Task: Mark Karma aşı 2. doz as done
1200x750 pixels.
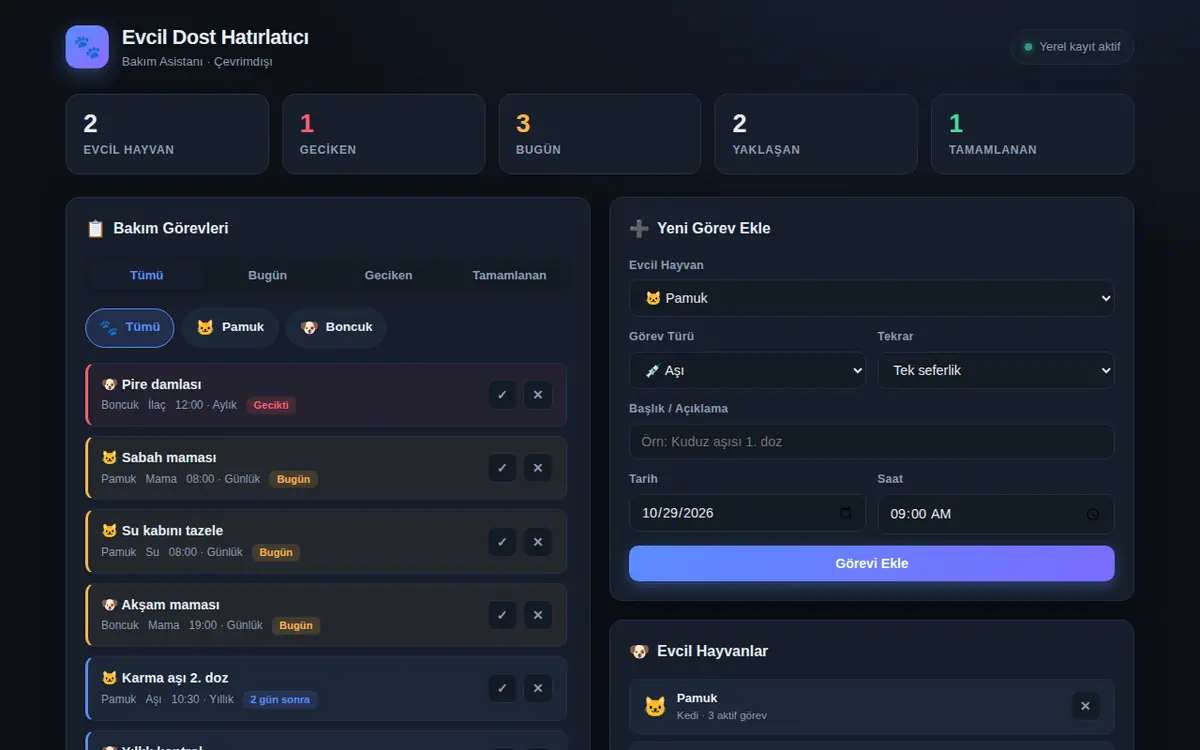Action: (x=502, y=688)
